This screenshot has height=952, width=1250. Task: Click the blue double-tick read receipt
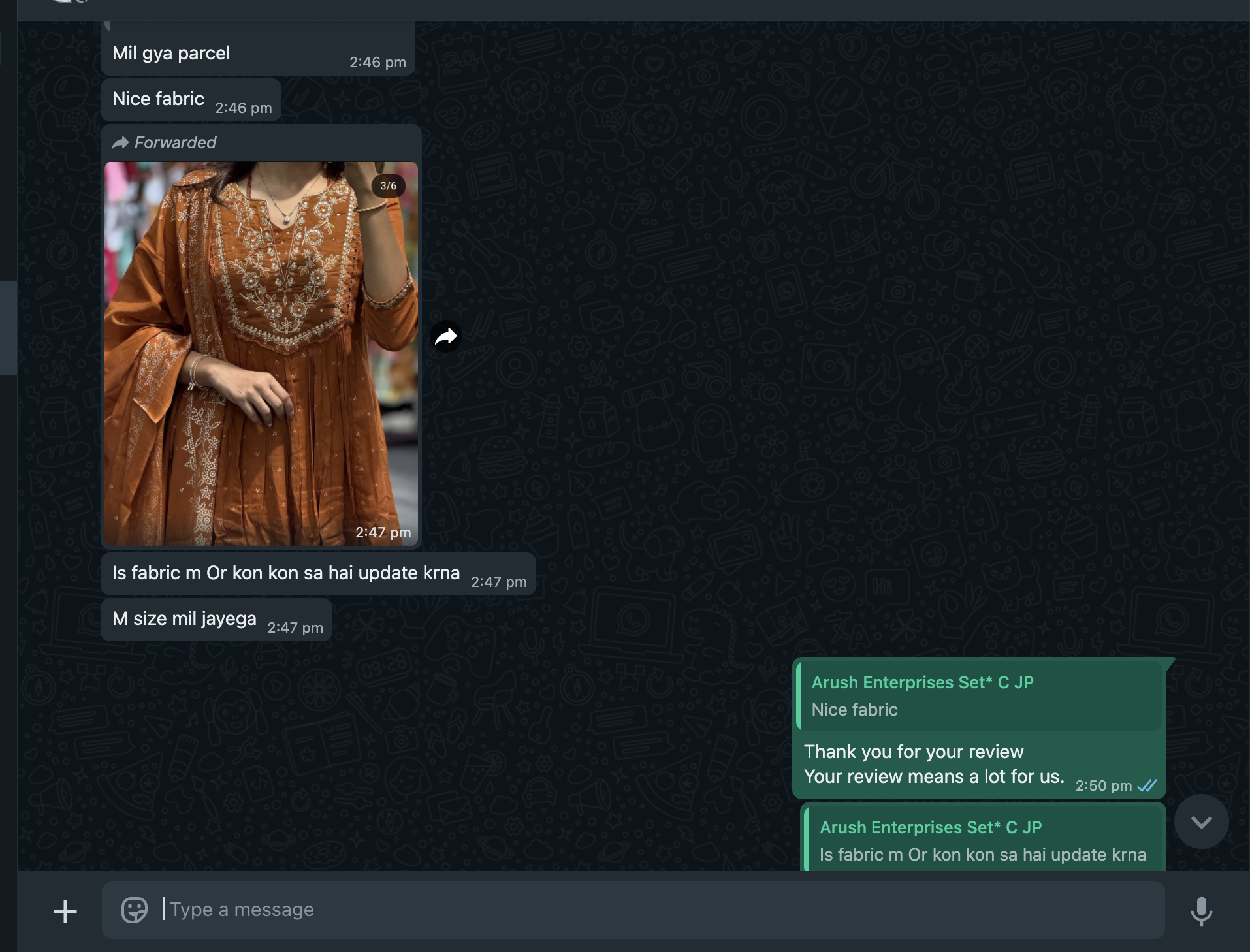point(1147,785)
